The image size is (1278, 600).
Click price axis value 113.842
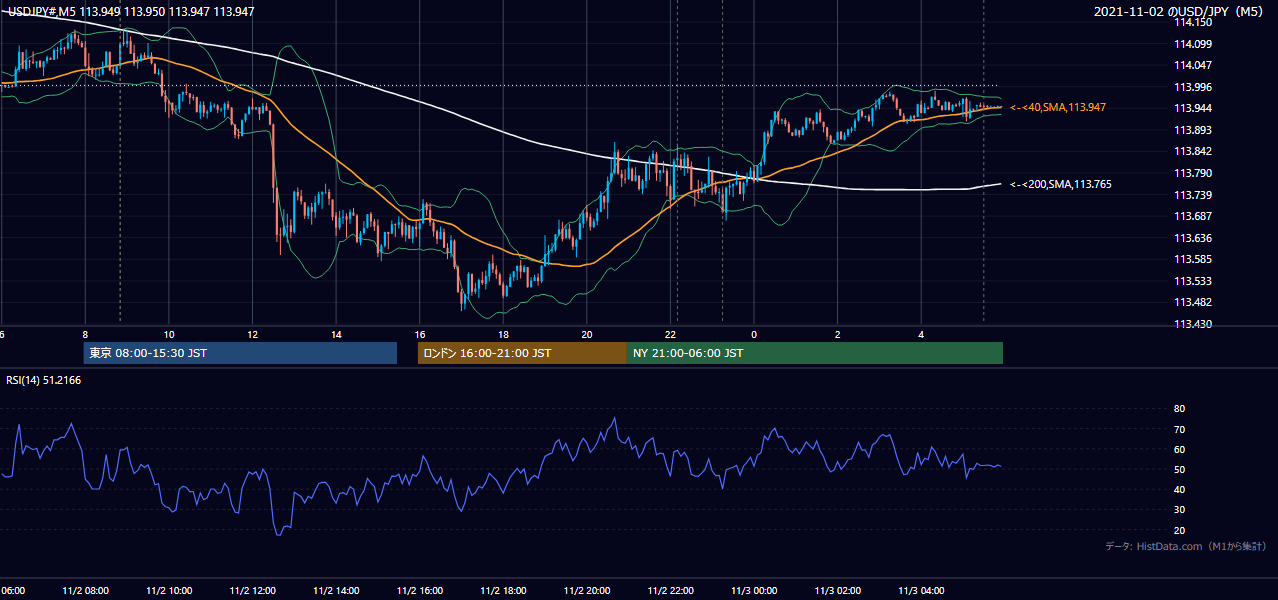coord(1191,152)
